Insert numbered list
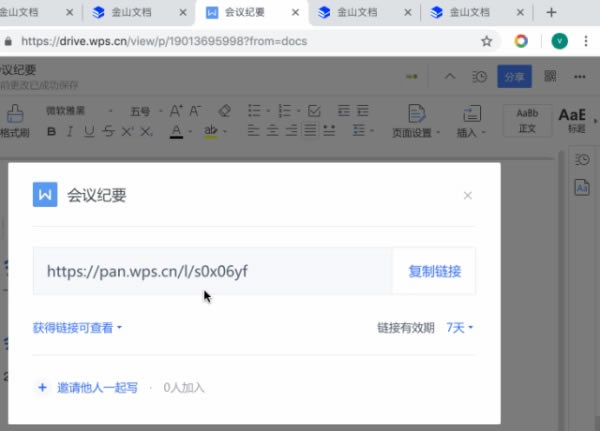Viewport: 600px width, 431px height. (x=285, y=111)
